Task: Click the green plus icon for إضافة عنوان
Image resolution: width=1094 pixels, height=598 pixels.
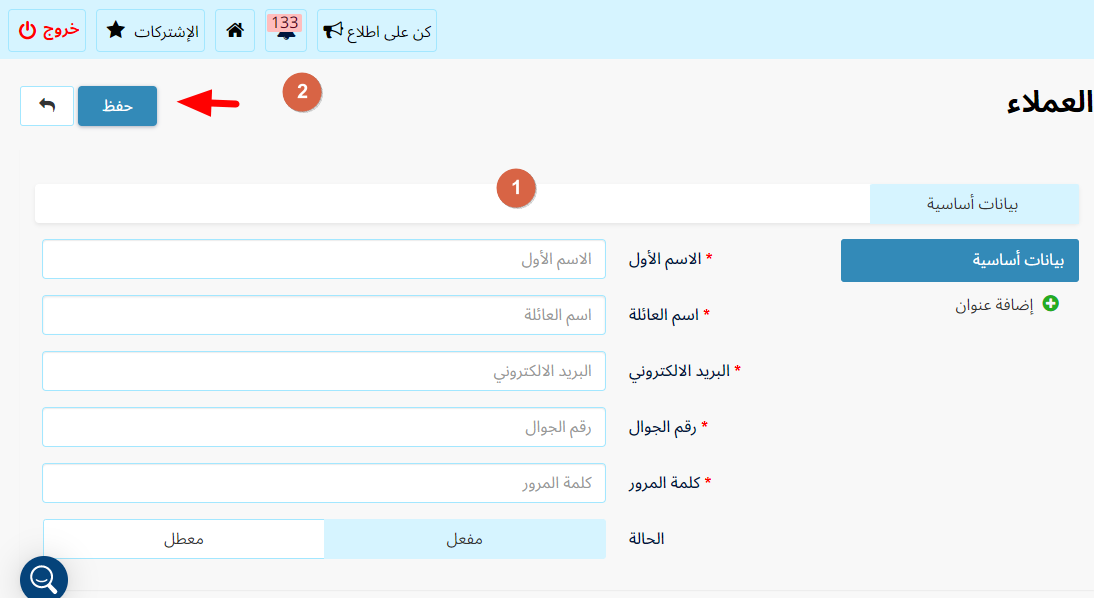Action: pyautogui.click(x=1050, y=304)
